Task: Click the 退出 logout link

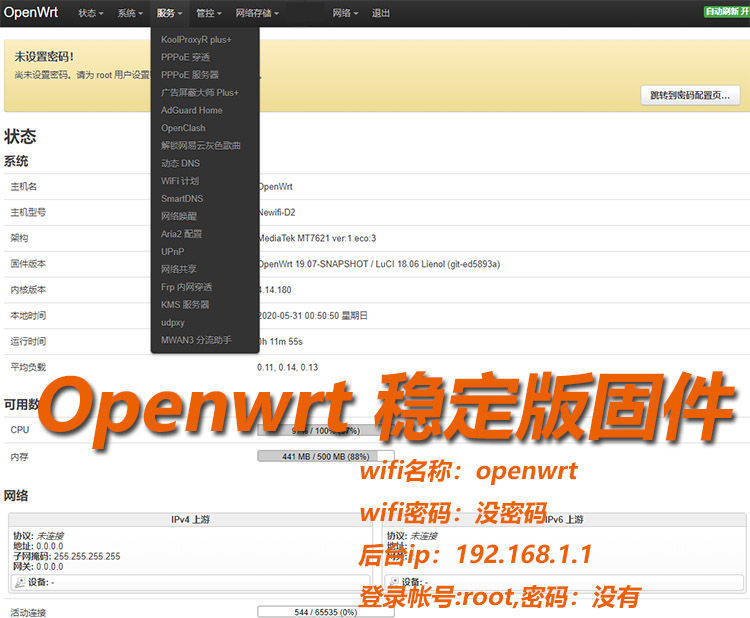Action: (x=381, y=13)
